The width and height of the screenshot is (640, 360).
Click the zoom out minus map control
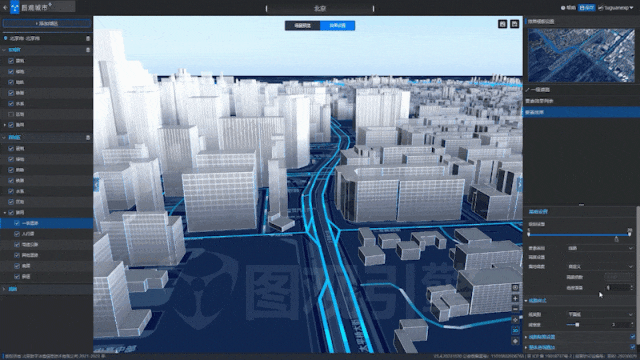[516, 309]
